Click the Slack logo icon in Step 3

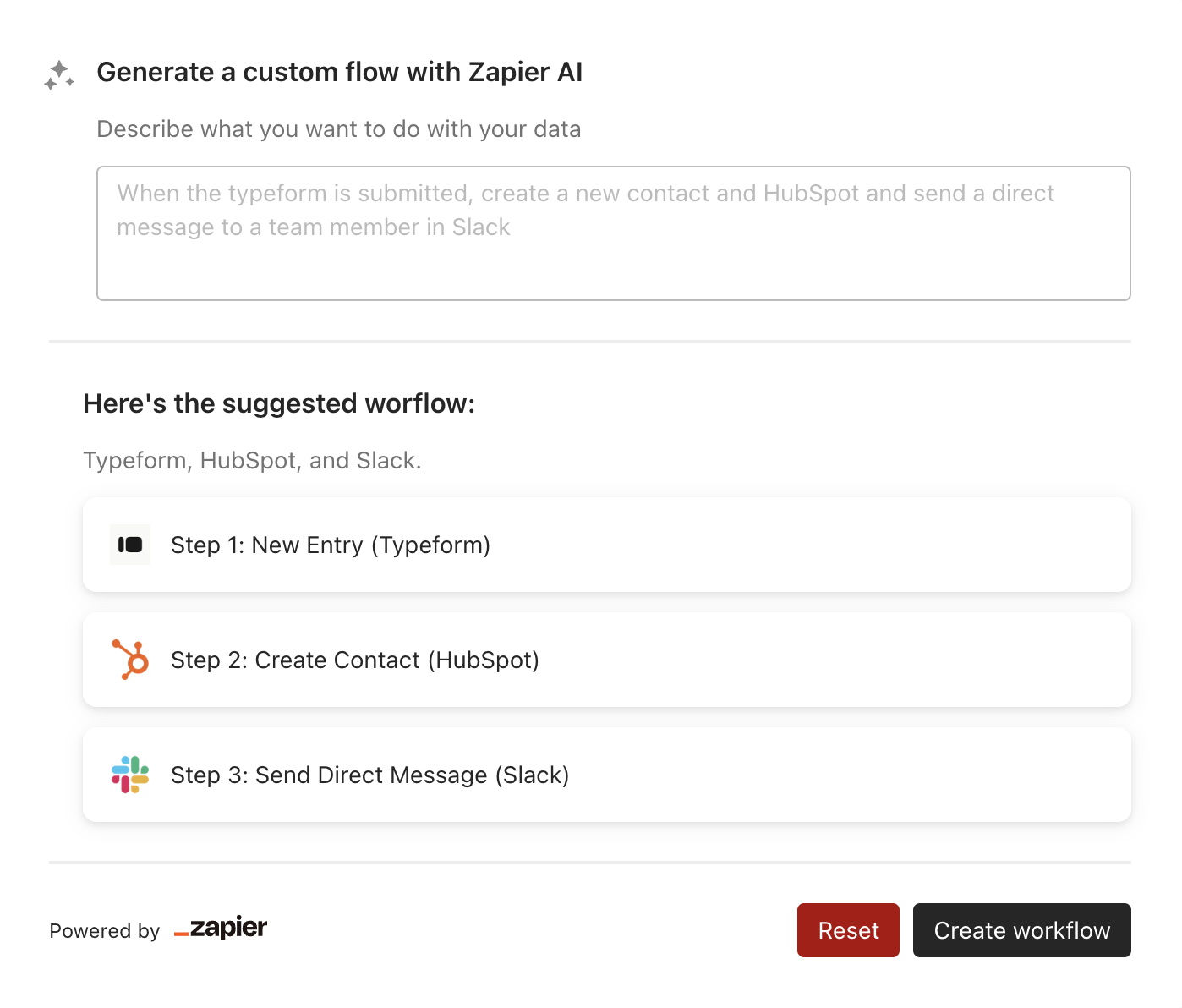tap(130, 775)
